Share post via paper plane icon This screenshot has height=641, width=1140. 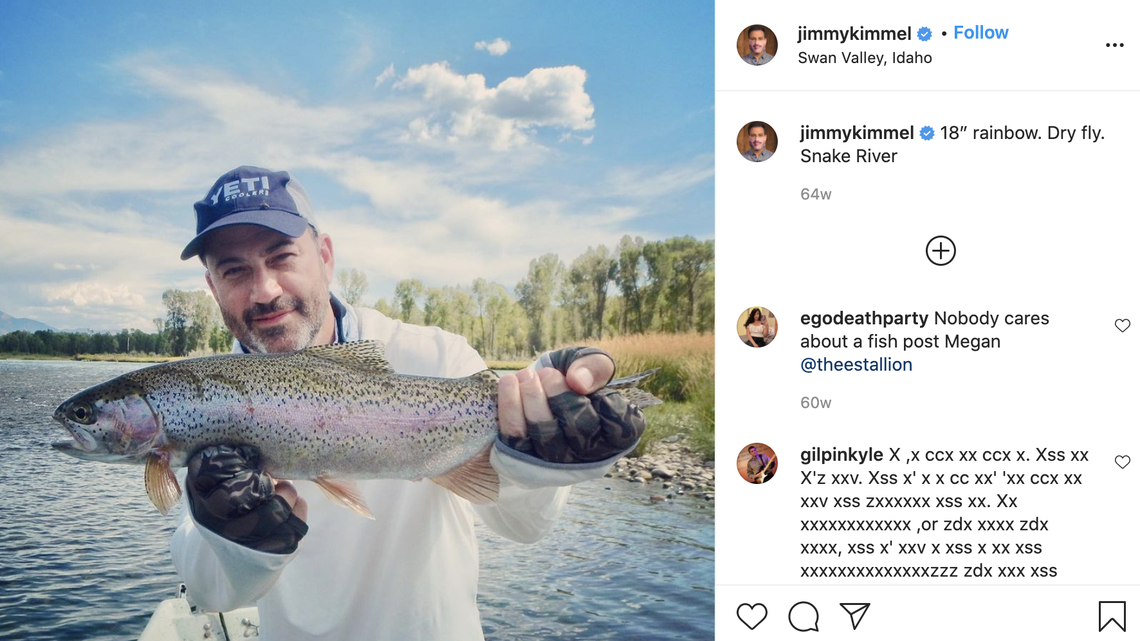854,616
